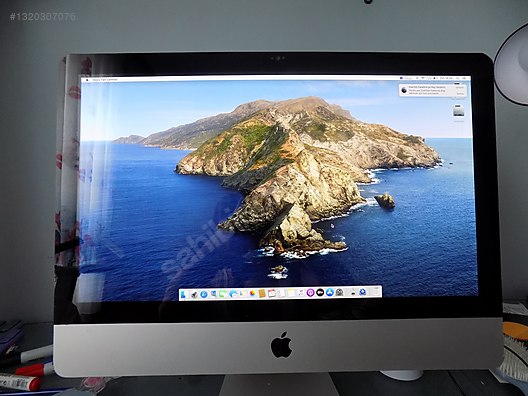The image size is (528, 396).
Task: Open System Preferences gear in dock
Action: point(339,292)
